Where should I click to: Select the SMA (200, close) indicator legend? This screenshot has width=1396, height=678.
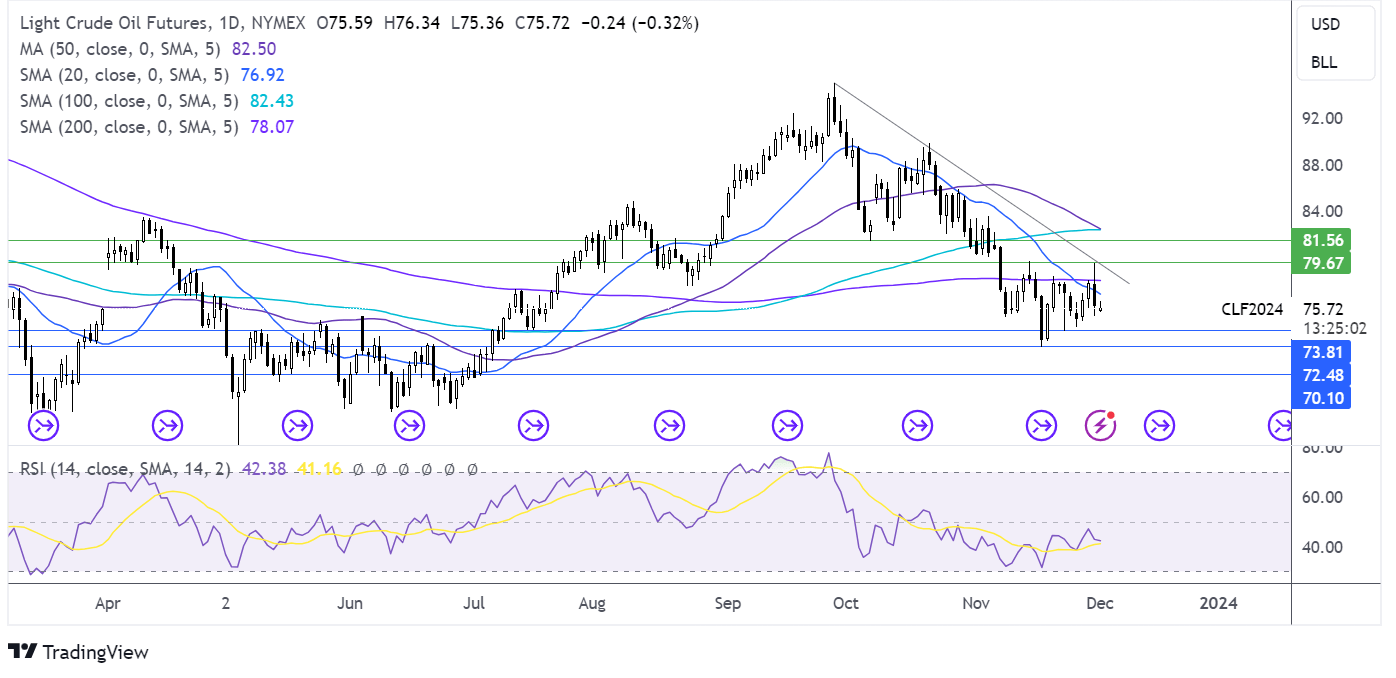coord(129,127)
